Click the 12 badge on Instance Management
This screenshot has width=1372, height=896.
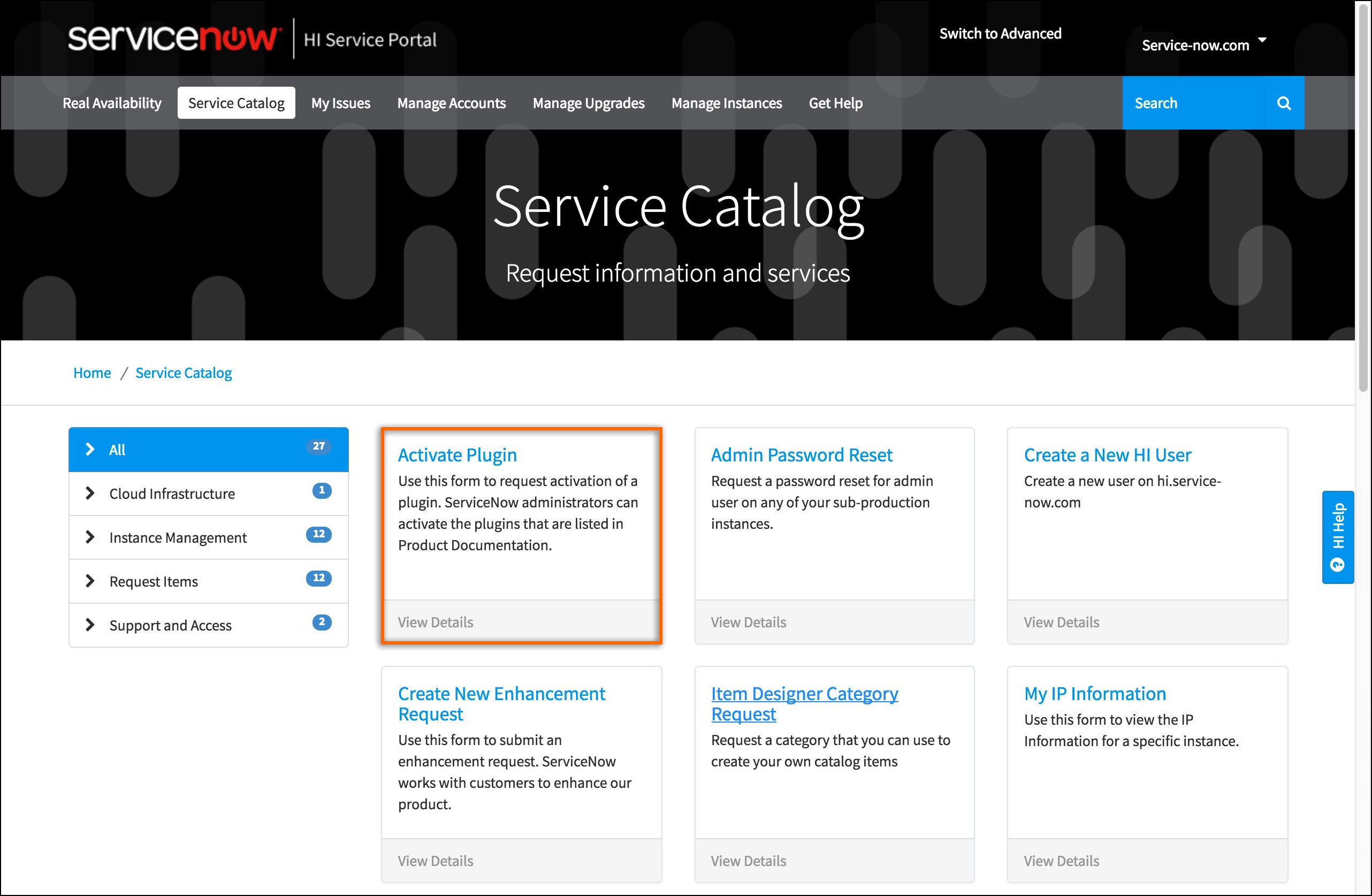click(x=319, y=534)
